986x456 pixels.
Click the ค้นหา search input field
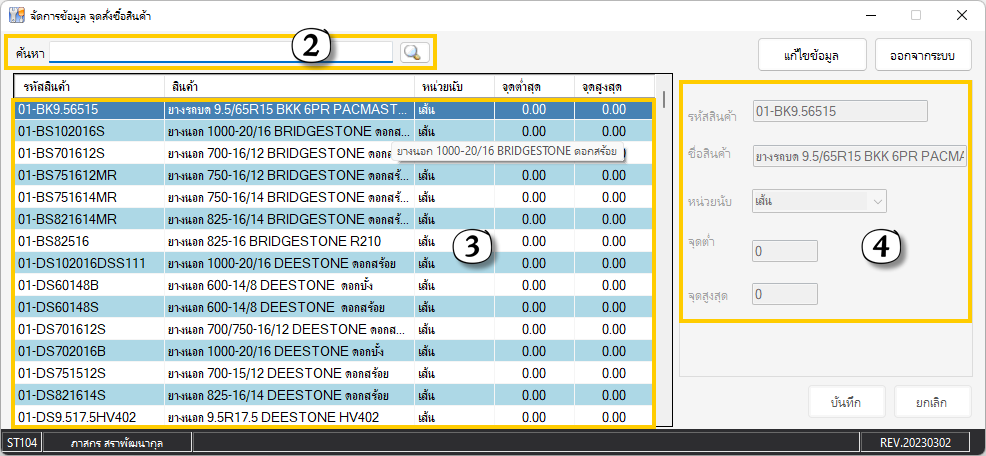pos(220,52)
